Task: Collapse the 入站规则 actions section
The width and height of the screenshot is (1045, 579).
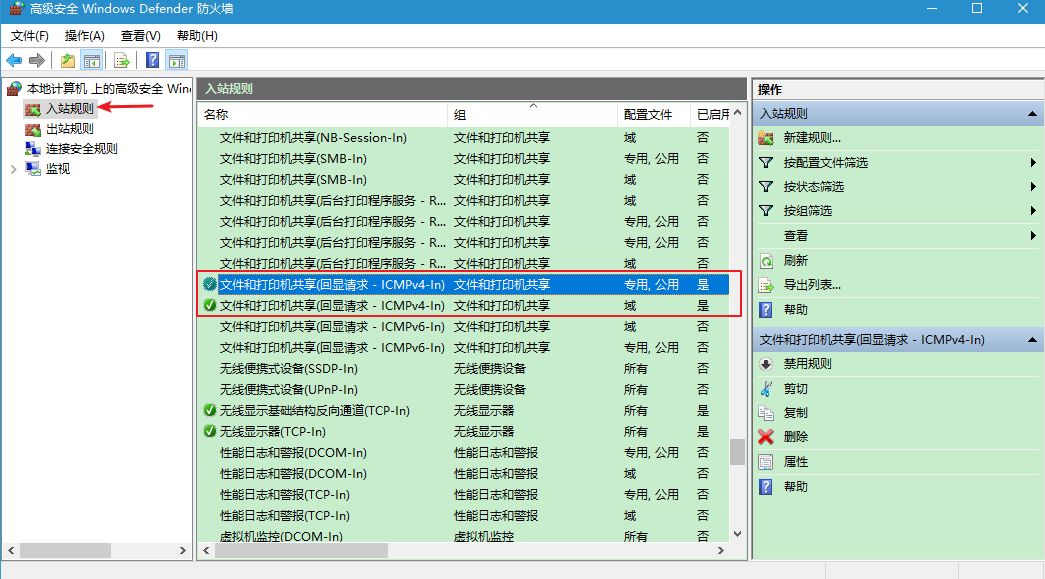Action: pyautogui.click(x=1032, y=114)
